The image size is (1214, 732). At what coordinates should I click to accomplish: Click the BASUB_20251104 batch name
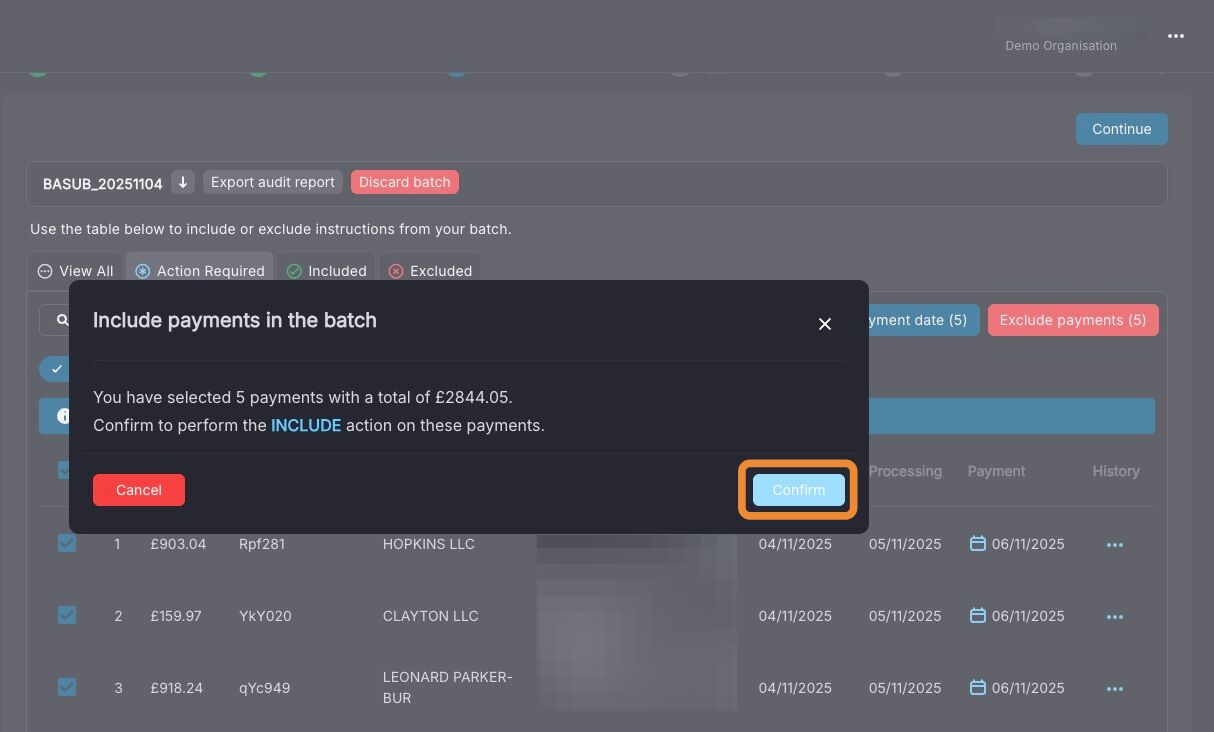point(102,184)
